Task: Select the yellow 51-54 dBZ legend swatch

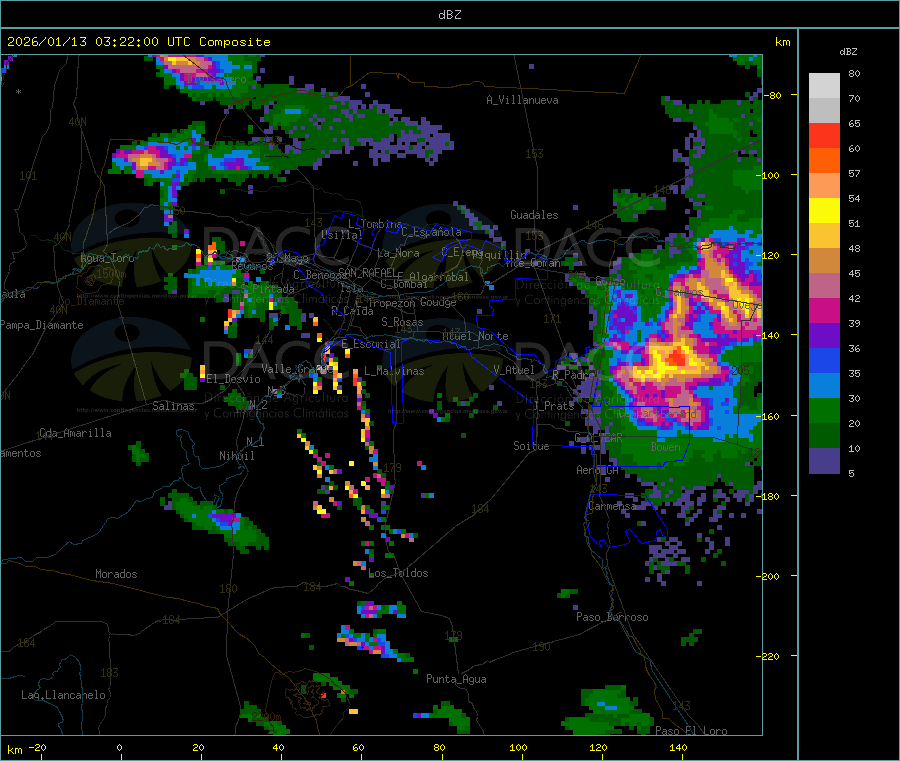Action: [824, 211]
